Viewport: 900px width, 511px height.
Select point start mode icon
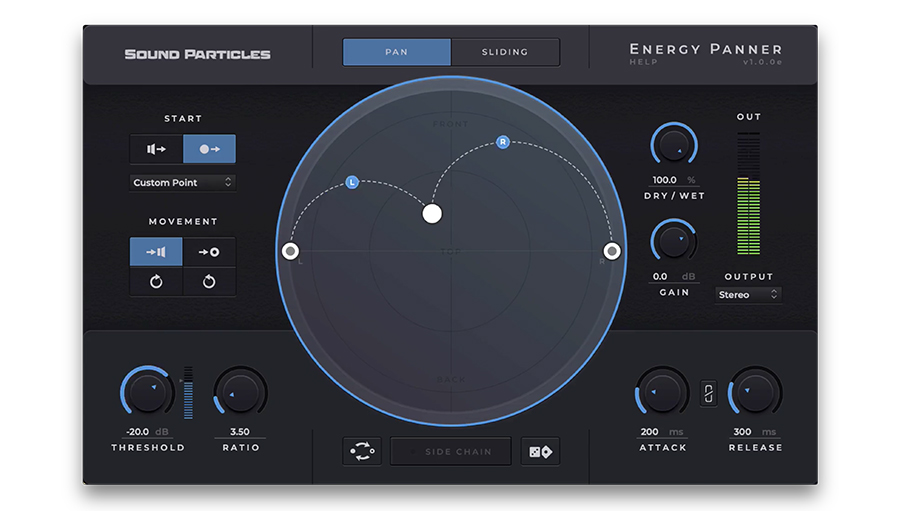point(210,149)
